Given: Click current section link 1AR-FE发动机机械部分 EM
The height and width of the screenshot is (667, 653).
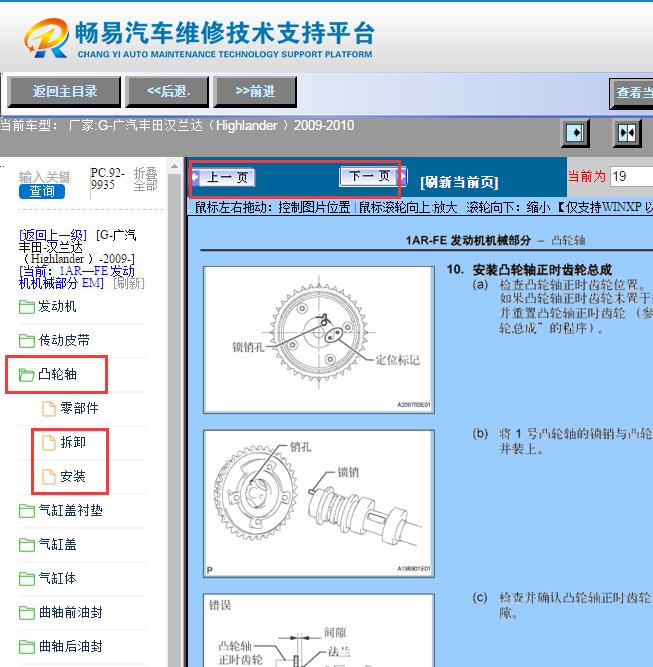Looking at the screenshot, I should coord(77,277).
